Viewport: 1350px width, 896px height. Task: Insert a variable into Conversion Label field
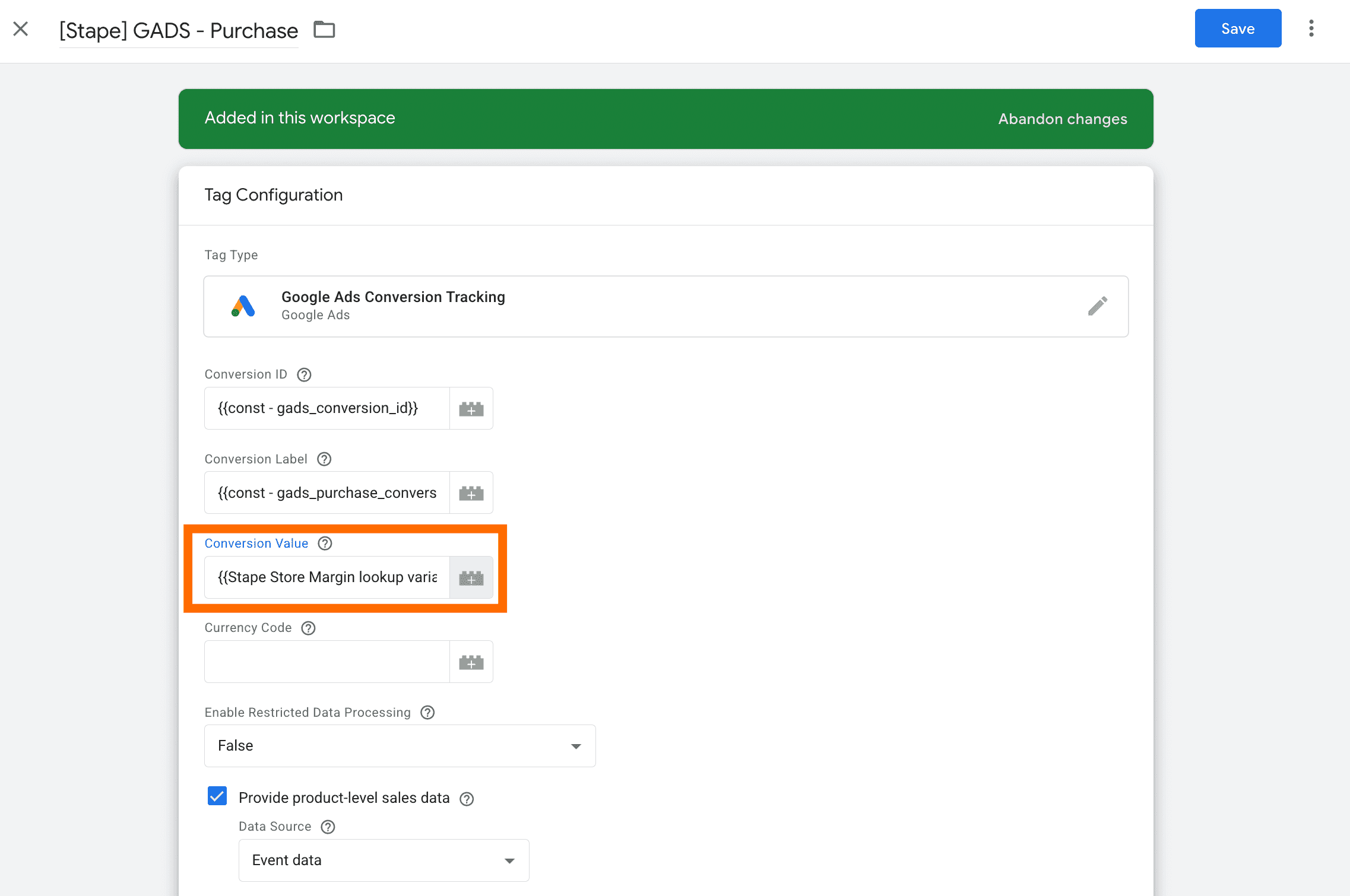point(471,493)
